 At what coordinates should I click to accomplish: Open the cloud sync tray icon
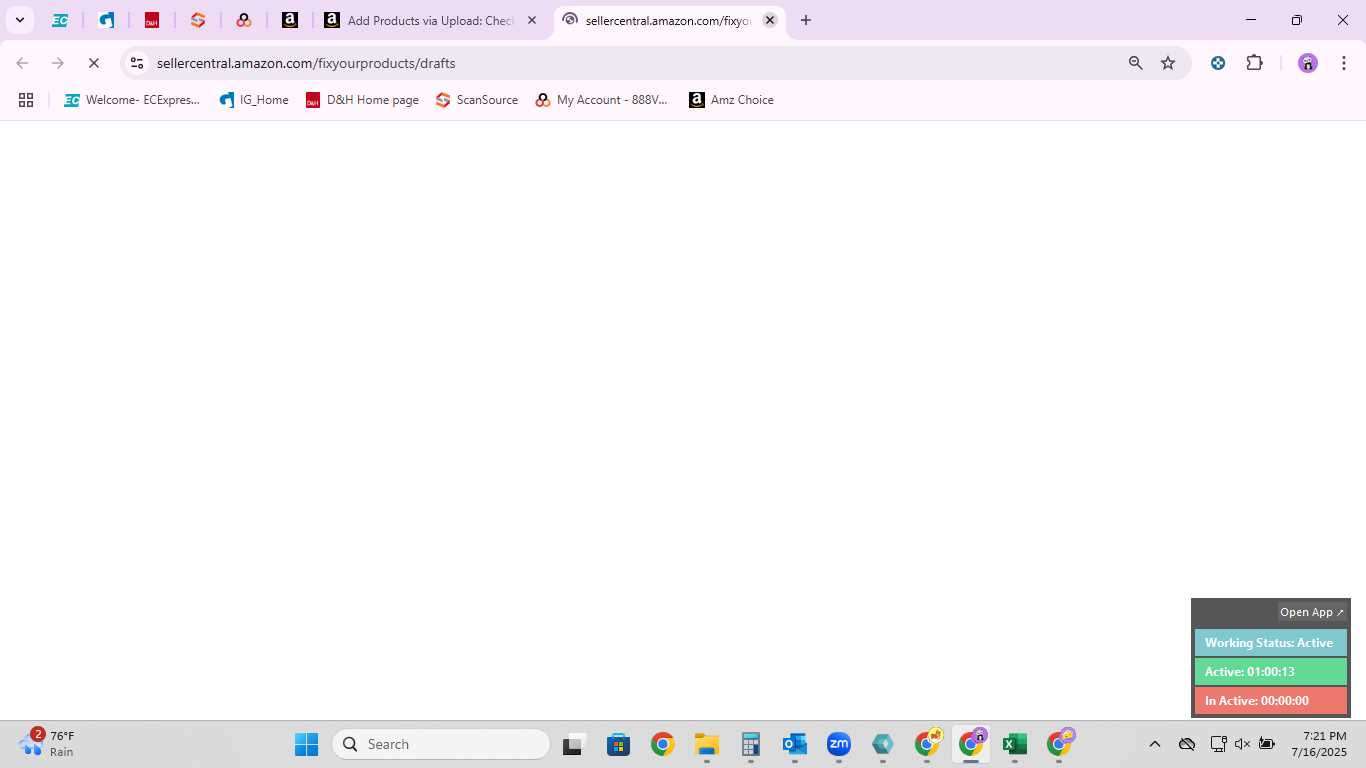pyautogui.click(x=1187, y=744)
